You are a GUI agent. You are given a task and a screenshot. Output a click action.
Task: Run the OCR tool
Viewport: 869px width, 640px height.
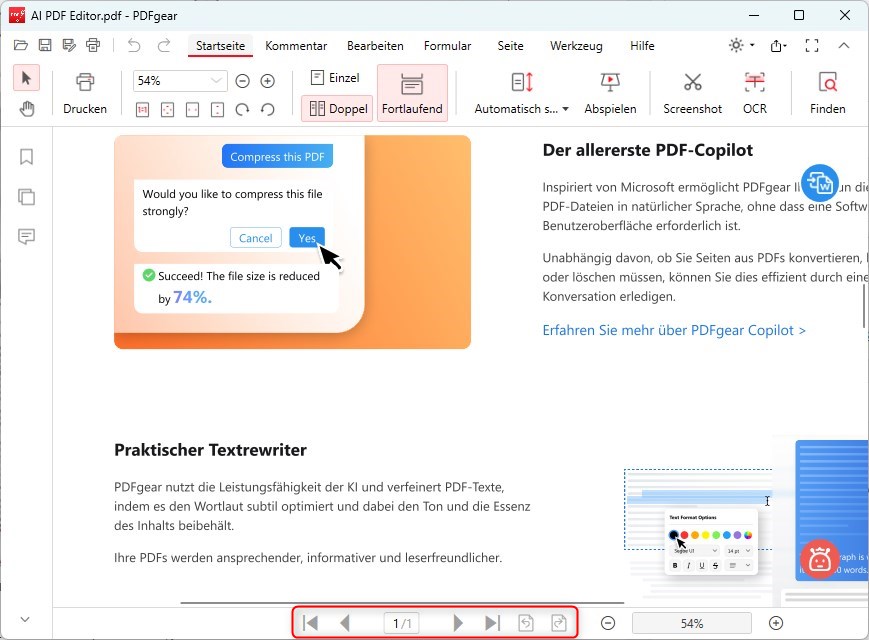click(x=755, y=93)
